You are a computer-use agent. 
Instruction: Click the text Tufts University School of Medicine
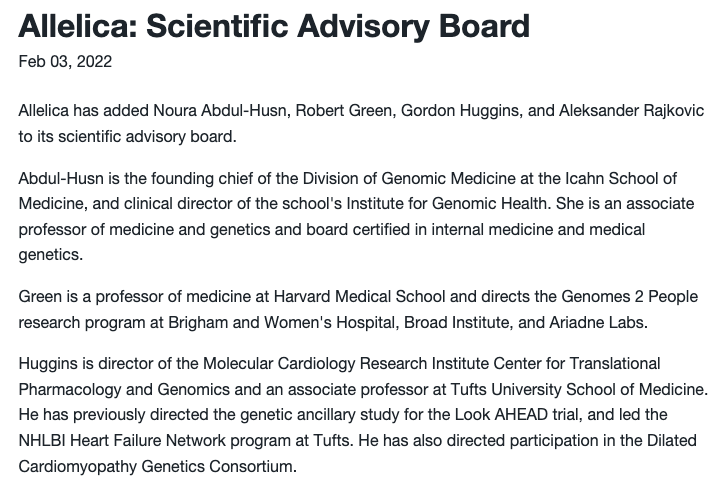tap(578, 389)
